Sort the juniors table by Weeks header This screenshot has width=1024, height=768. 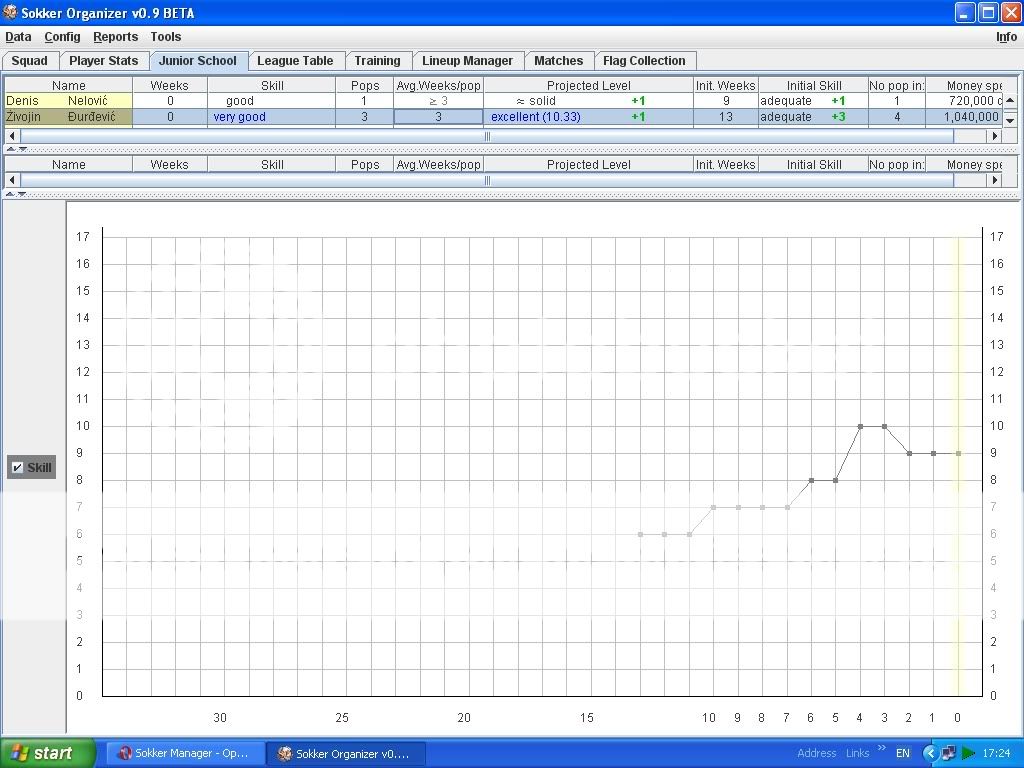click(170, 85)
